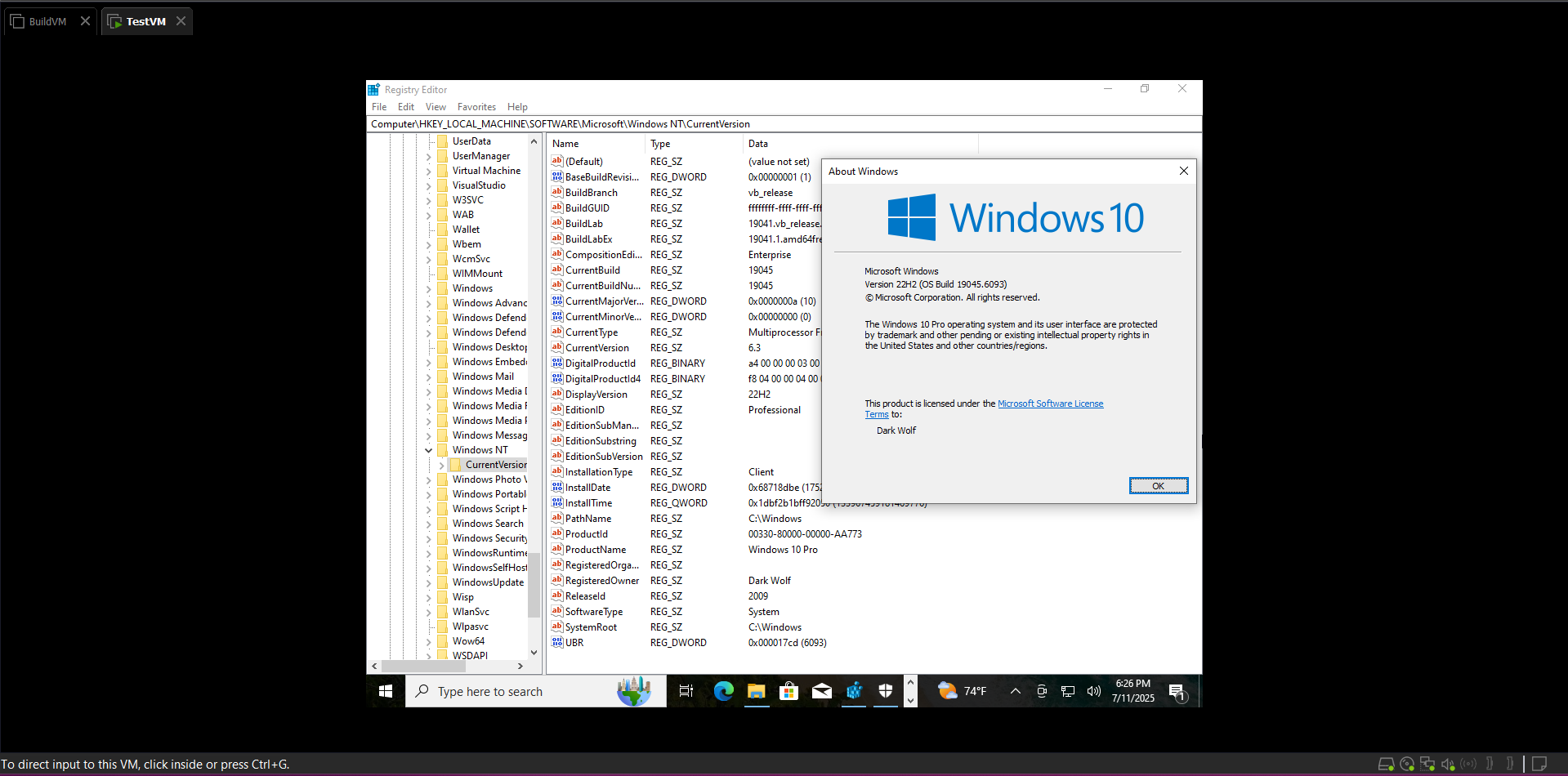Expand the Wow64 tree node

428,641
